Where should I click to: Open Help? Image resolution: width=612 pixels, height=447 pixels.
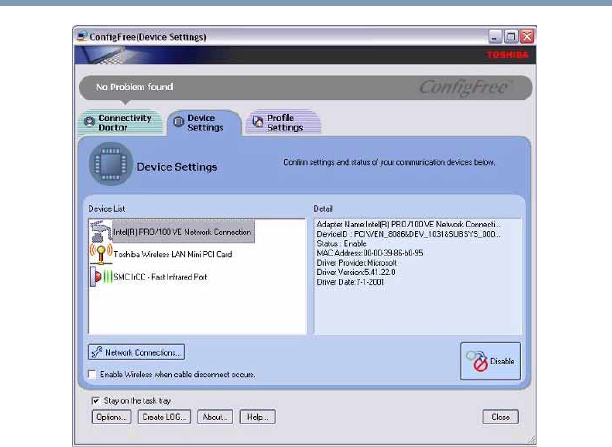pos(258,416)
